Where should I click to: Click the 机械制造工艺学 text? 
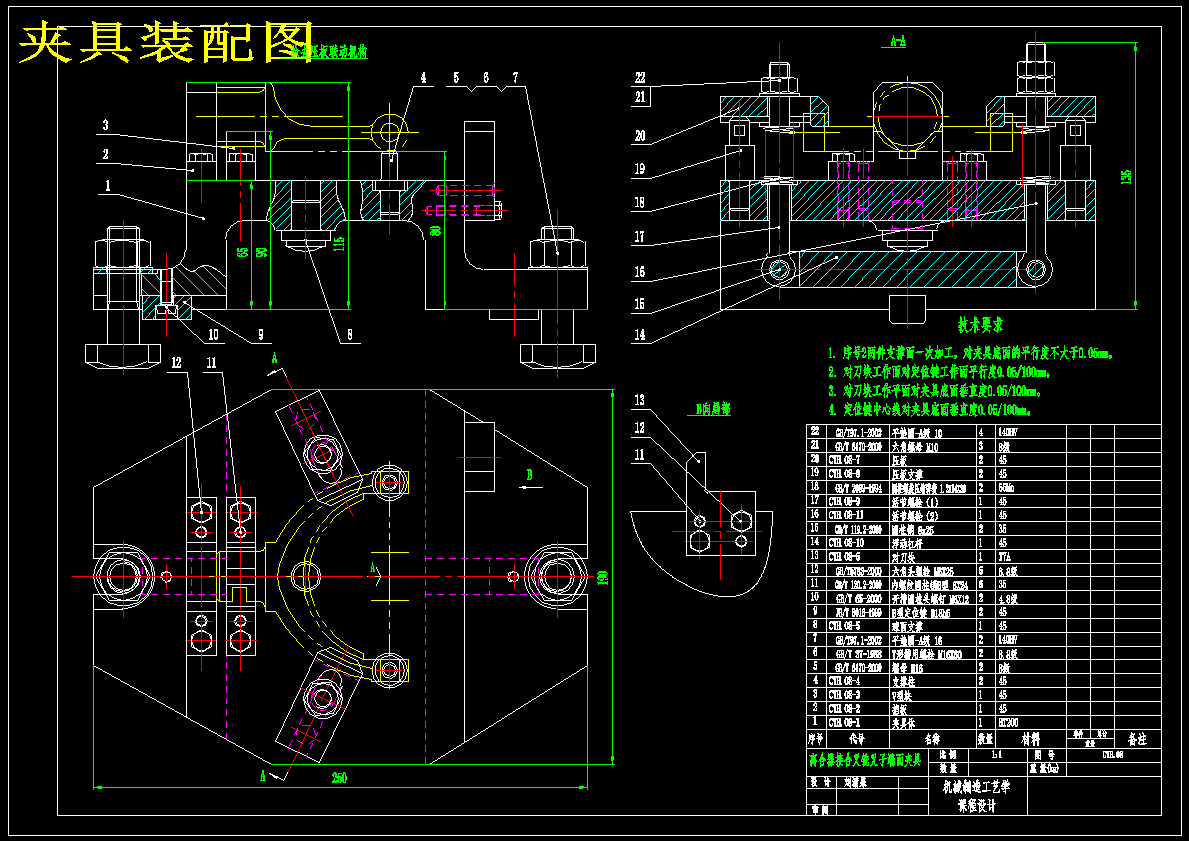(x=977, y=786)
